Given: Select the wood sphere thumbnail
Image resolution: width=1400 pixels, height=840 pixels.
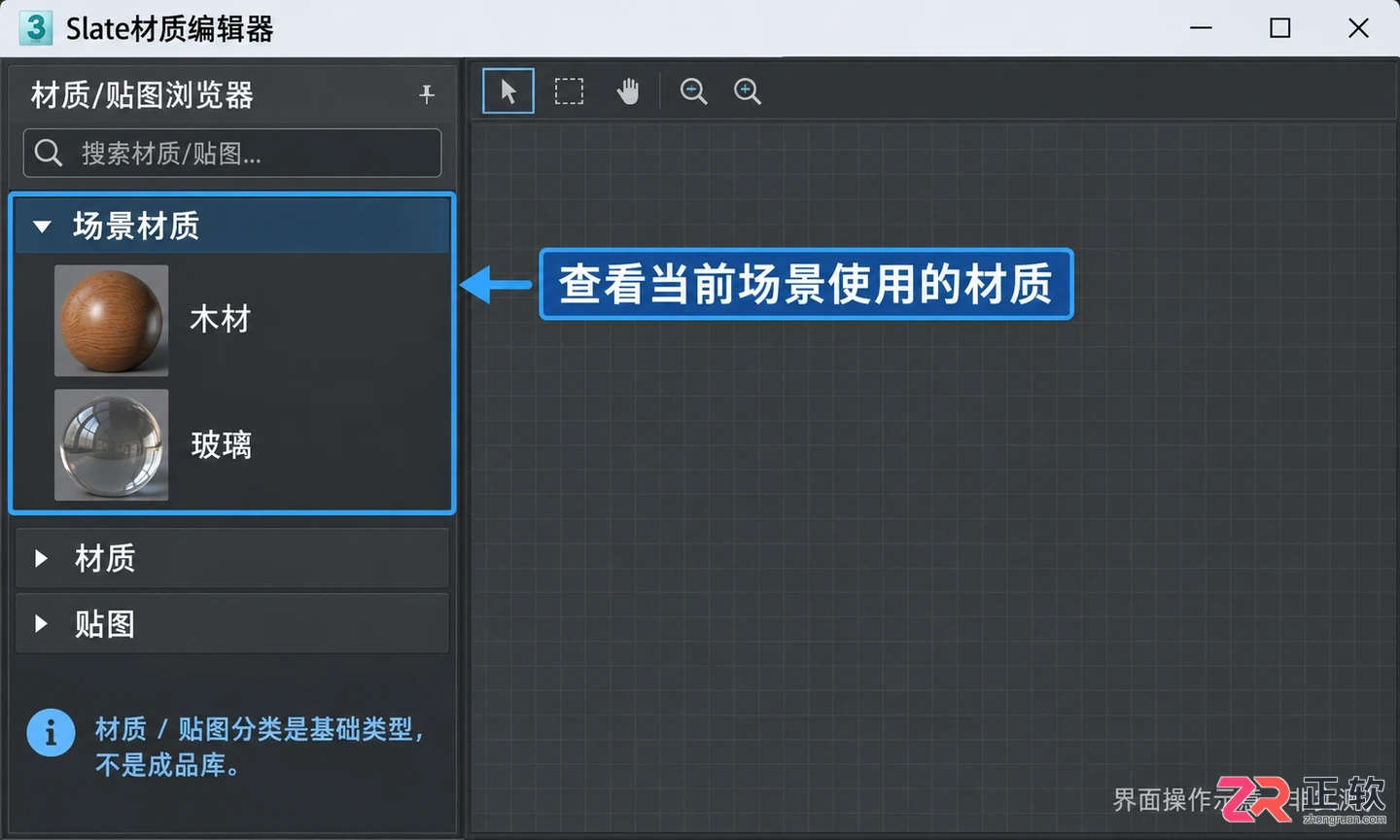Looking at the screenshot, I should click(111, 320).
